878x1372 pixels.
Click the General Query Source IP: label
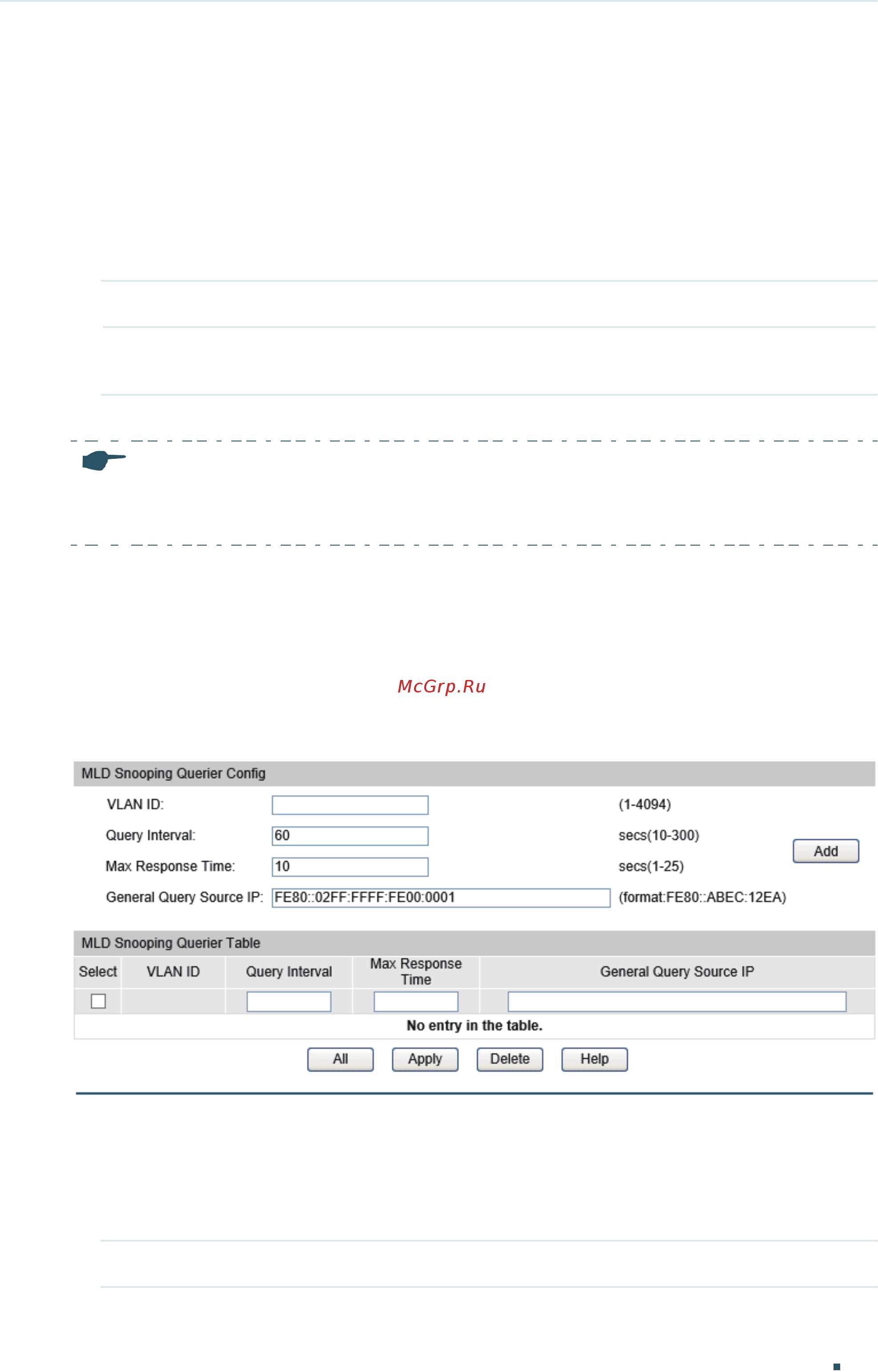[x=184, y=897]
